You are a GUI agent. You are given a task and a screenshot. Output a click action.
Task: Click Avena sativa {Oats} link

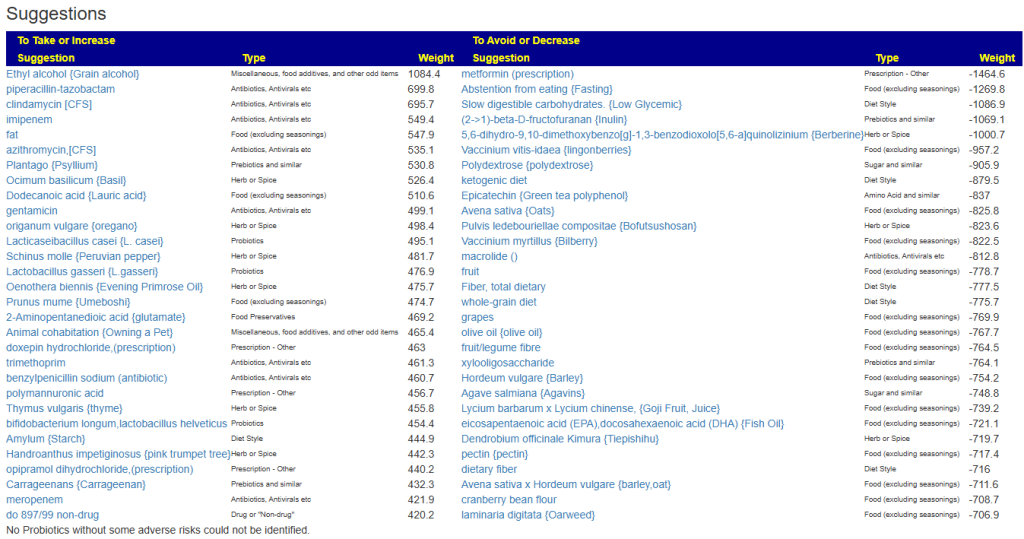point(507,210)
